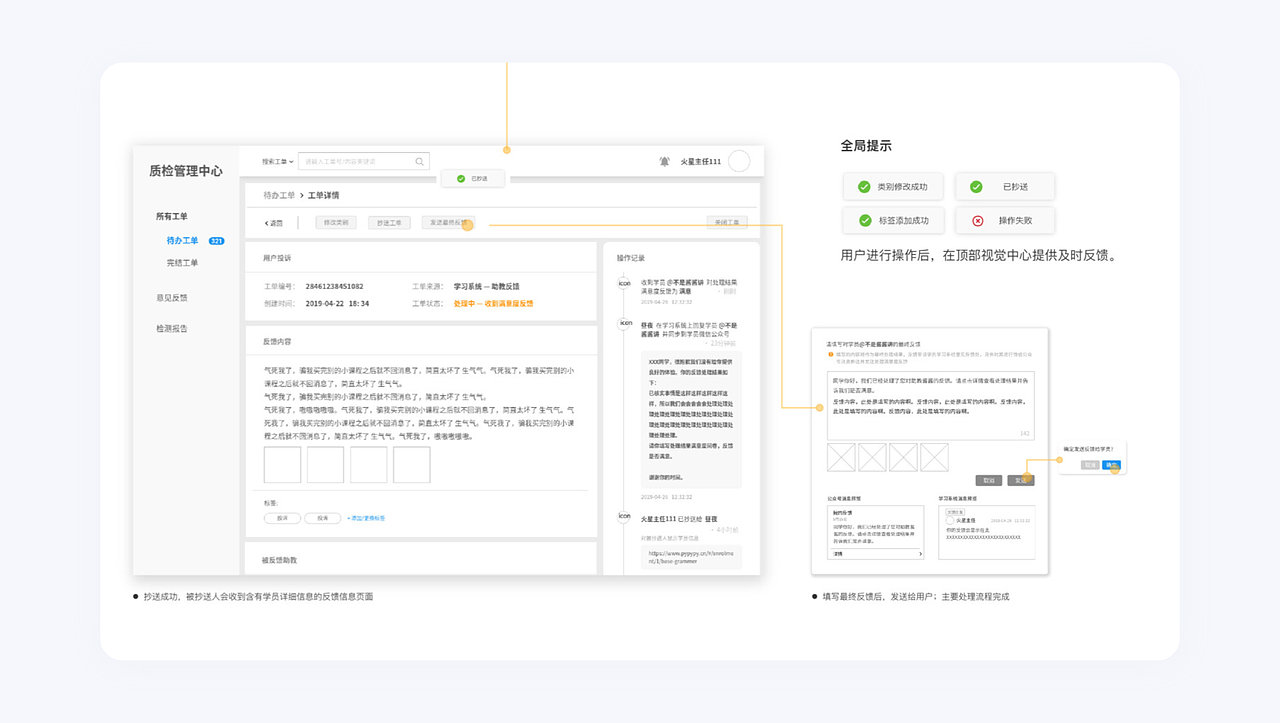This screenshot has height=723, width=1280.
Task: Open the base-grammer enrolment URL link
Action: pyautogui.click(x=673, y=556)
